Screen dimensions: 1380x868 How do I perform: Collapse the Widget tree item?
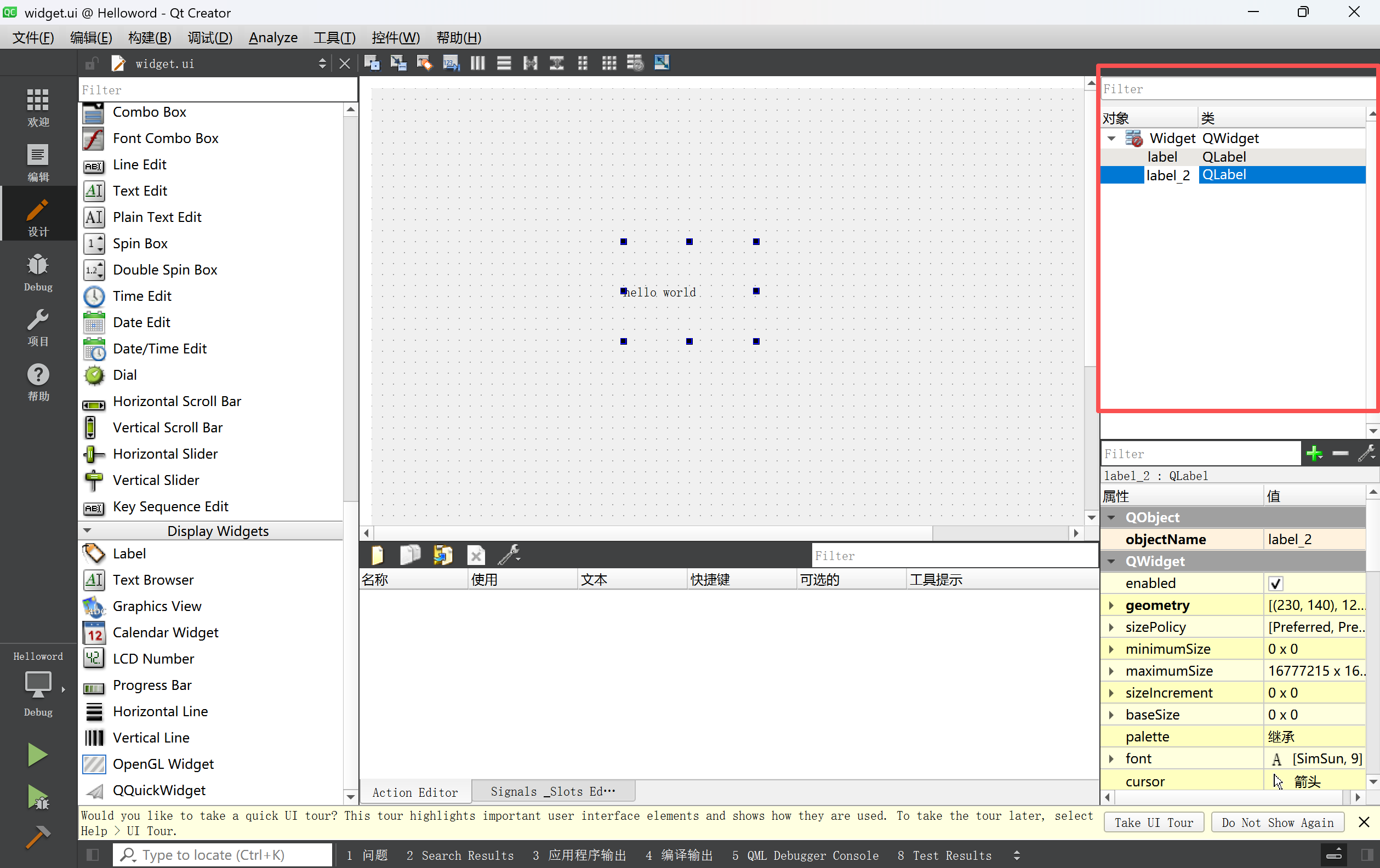1111,139
